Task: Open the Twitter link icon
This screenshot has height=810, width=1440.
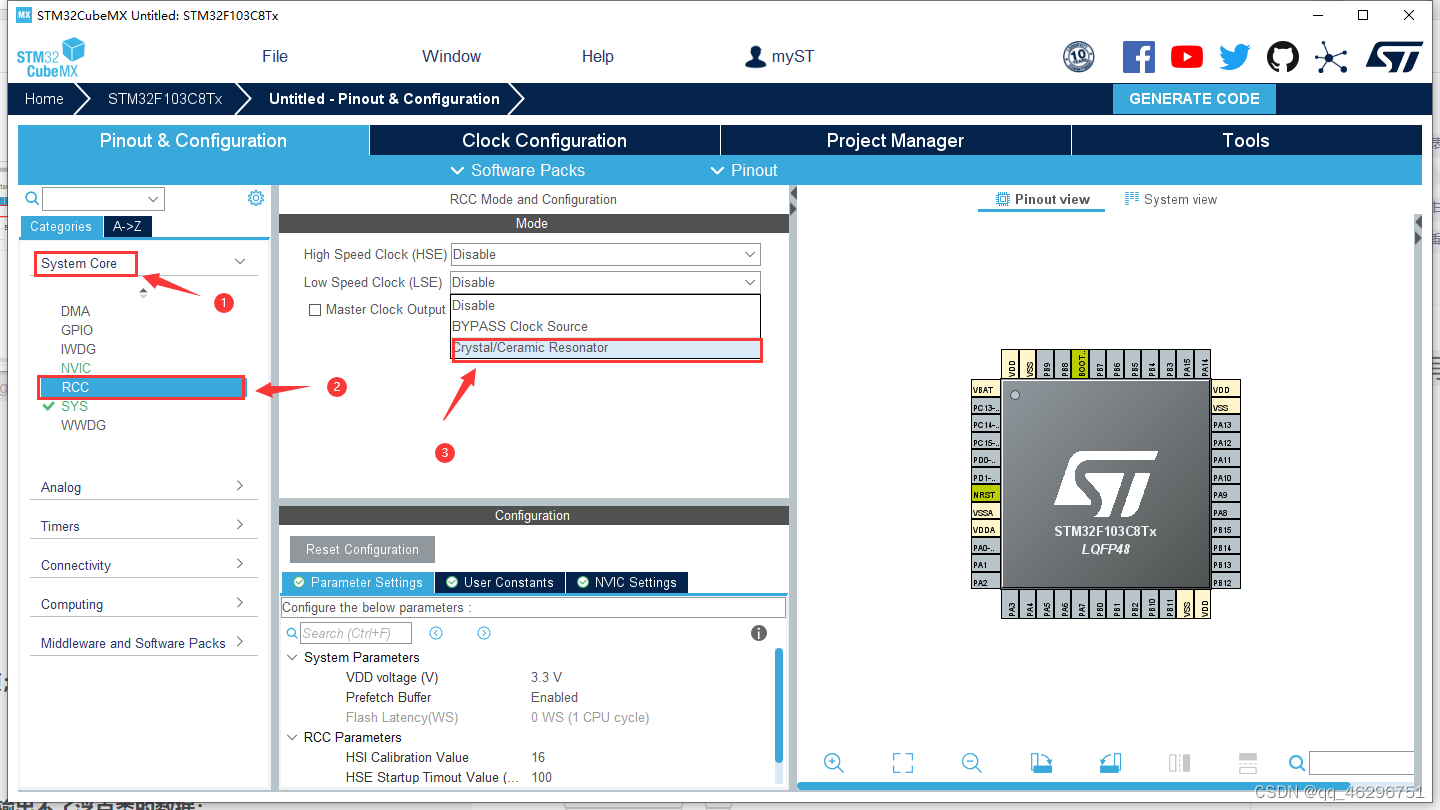Action: click(x=1235, y=57)
